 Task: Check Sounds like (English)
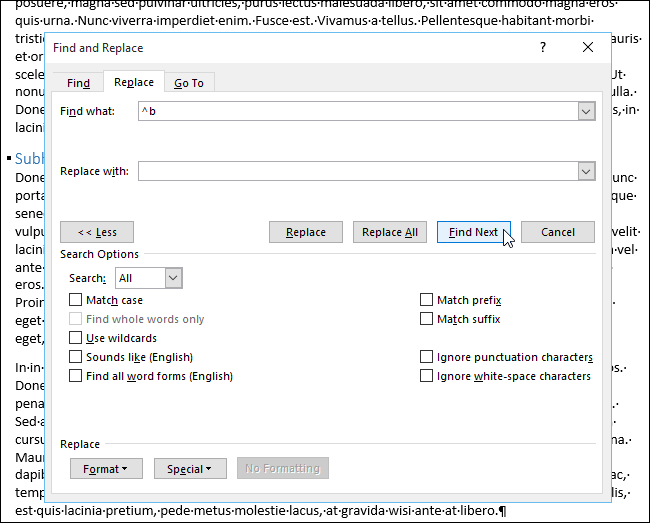76,357
